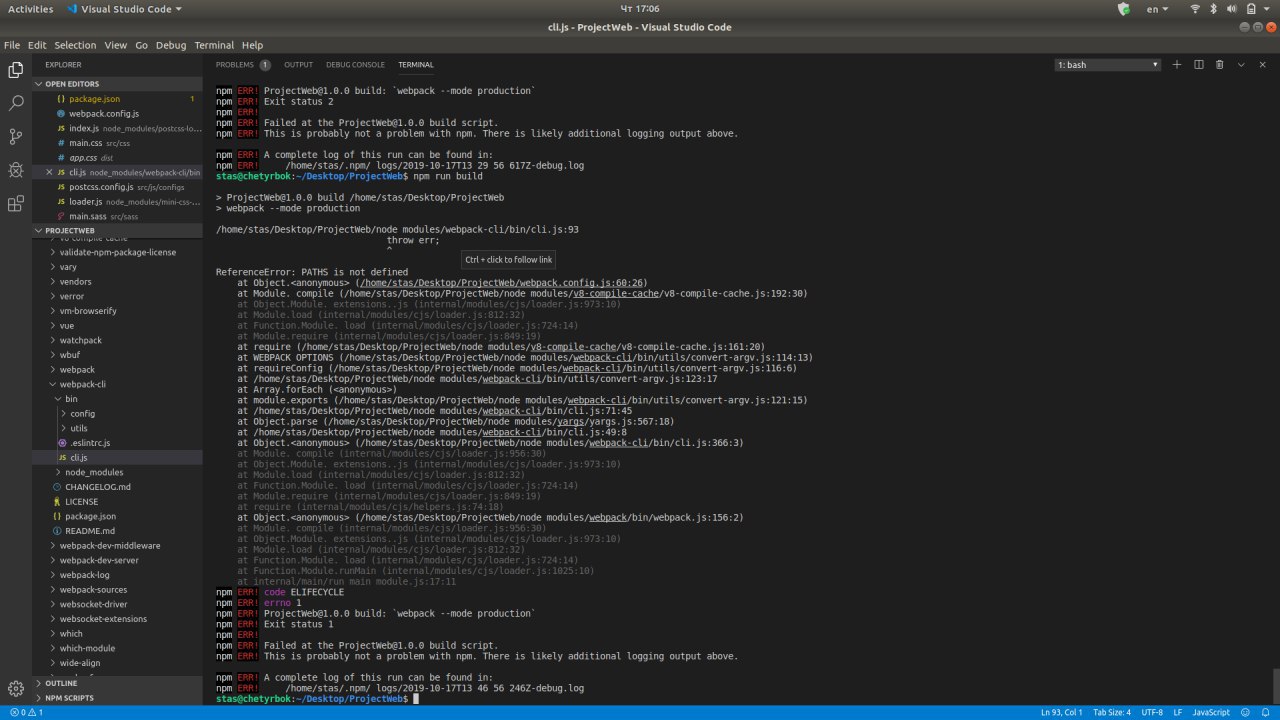The image size is (1280, 720).
Task: Click the feedback smiley in status bar
Action: [1246, 712]
